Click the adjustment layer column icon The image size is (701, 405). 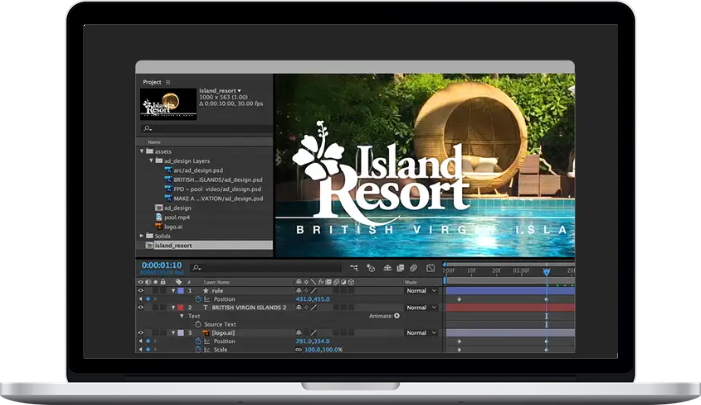tap(343, 282)
